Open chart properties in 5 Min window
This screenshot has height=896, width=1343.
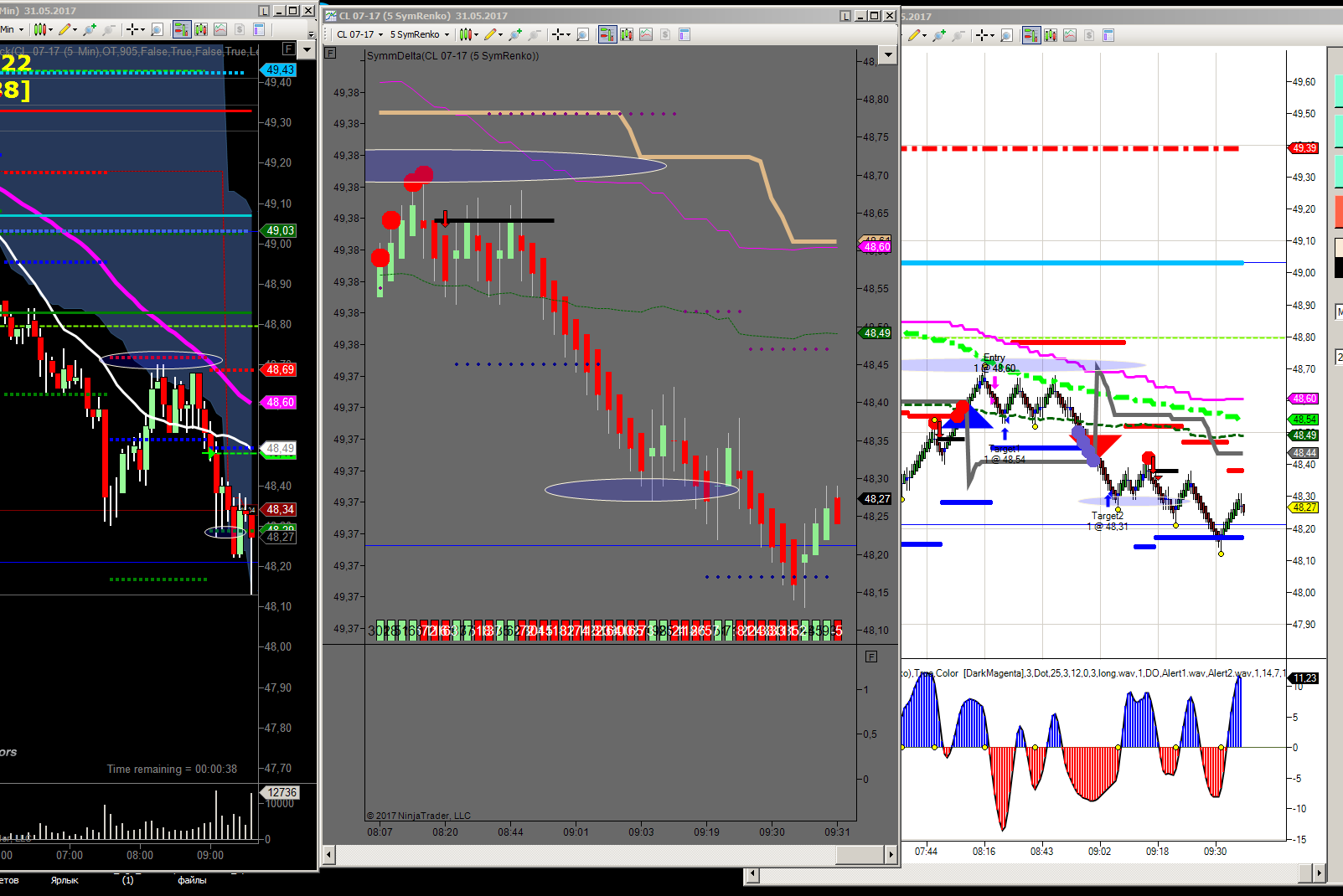coord(259,29)
